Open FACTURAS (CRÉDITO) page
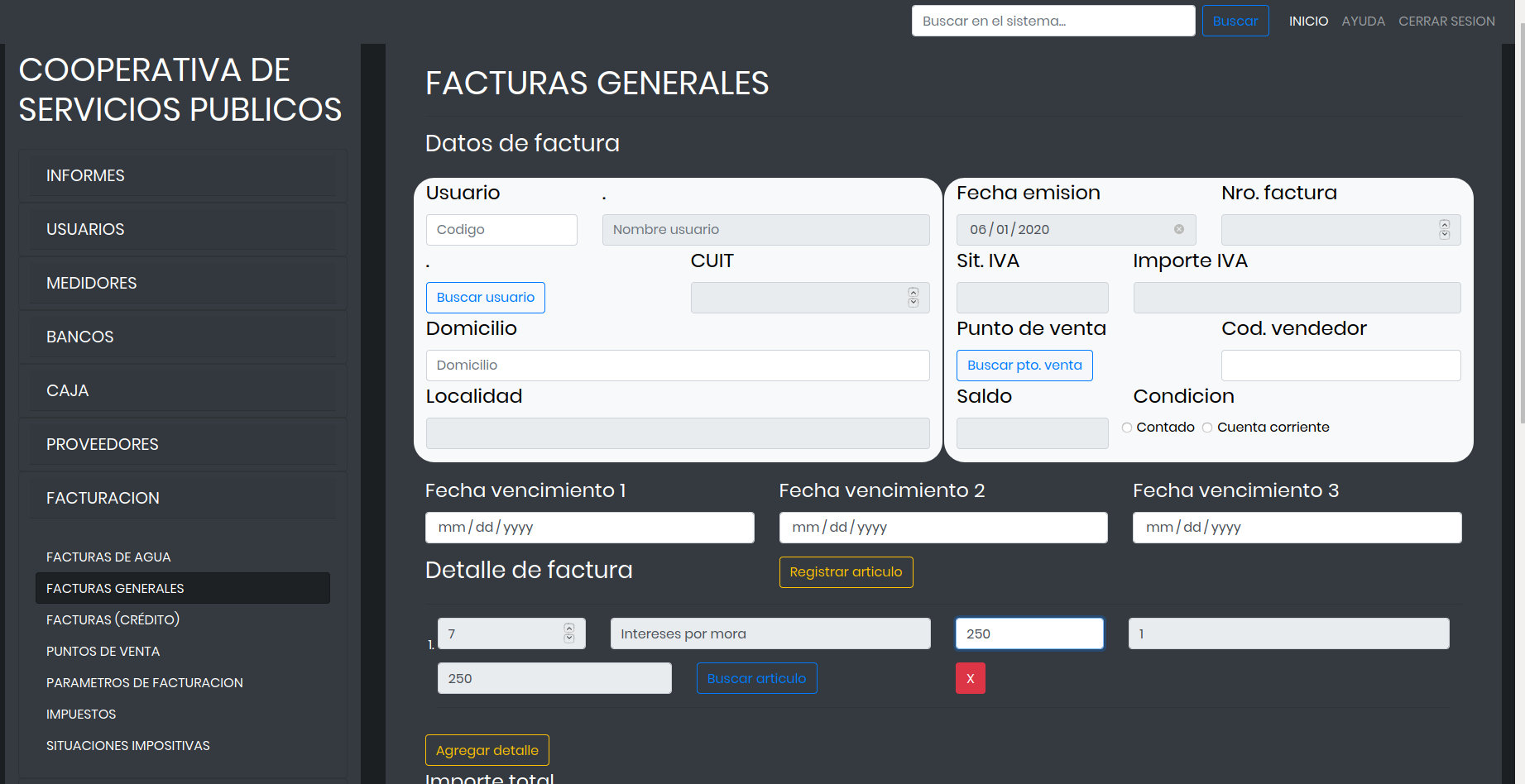 pyautogui.click(x=183, y=619)
